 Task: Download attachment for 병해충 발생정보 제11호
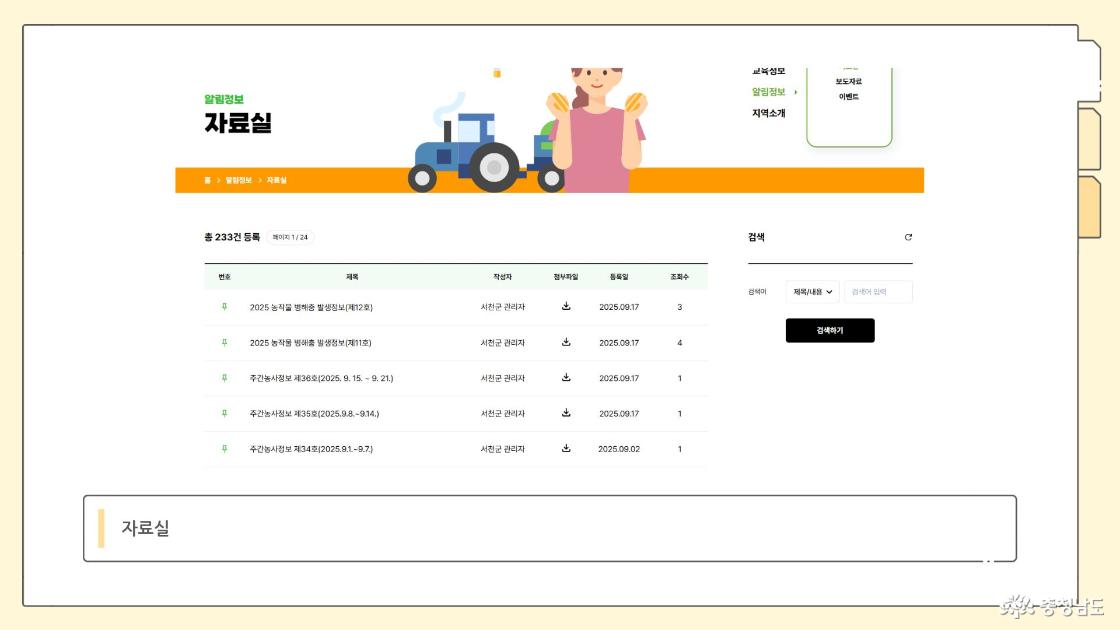pyautogui.click(x=566, y=342)
